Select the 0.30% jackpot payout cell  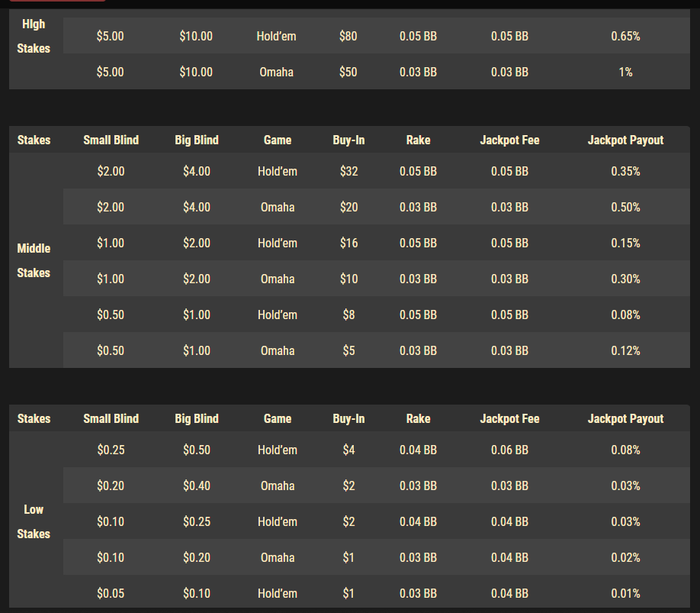coord(625,279)
